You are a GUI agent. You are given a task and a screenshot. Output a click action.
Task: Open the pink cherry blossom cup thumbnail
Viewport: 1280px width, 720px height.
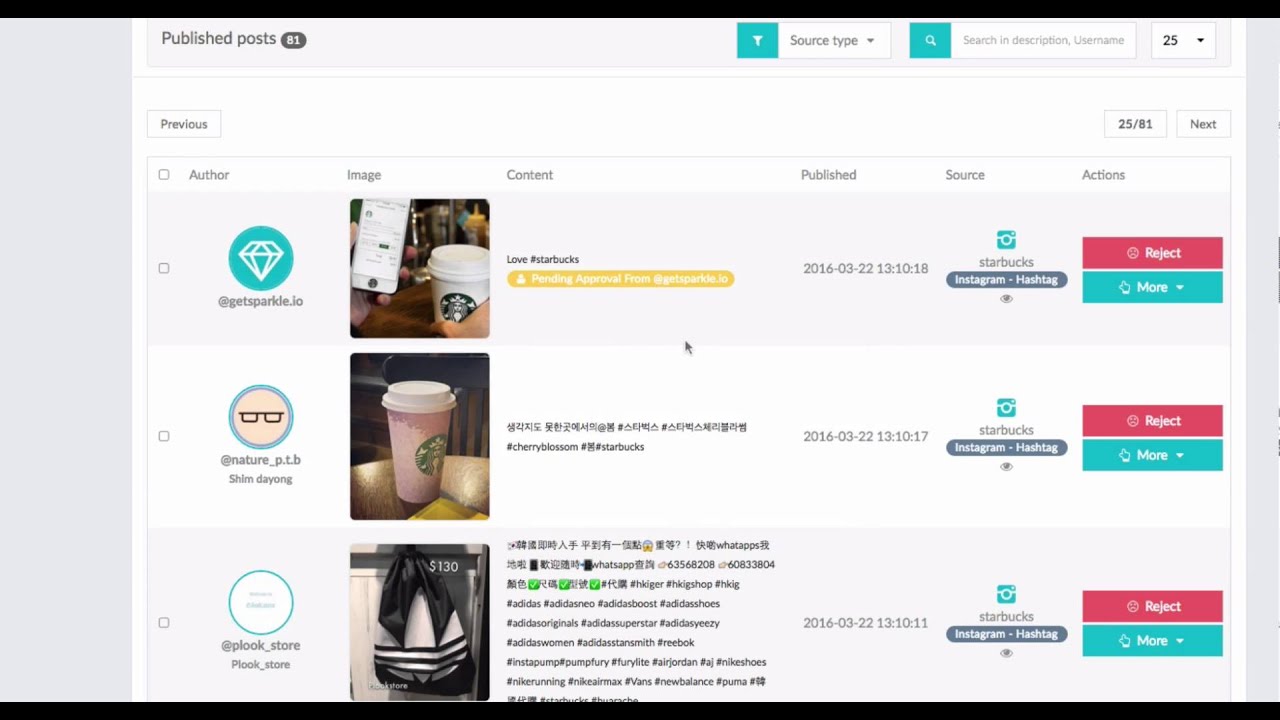pyautogui.click(x=420, y=436)
